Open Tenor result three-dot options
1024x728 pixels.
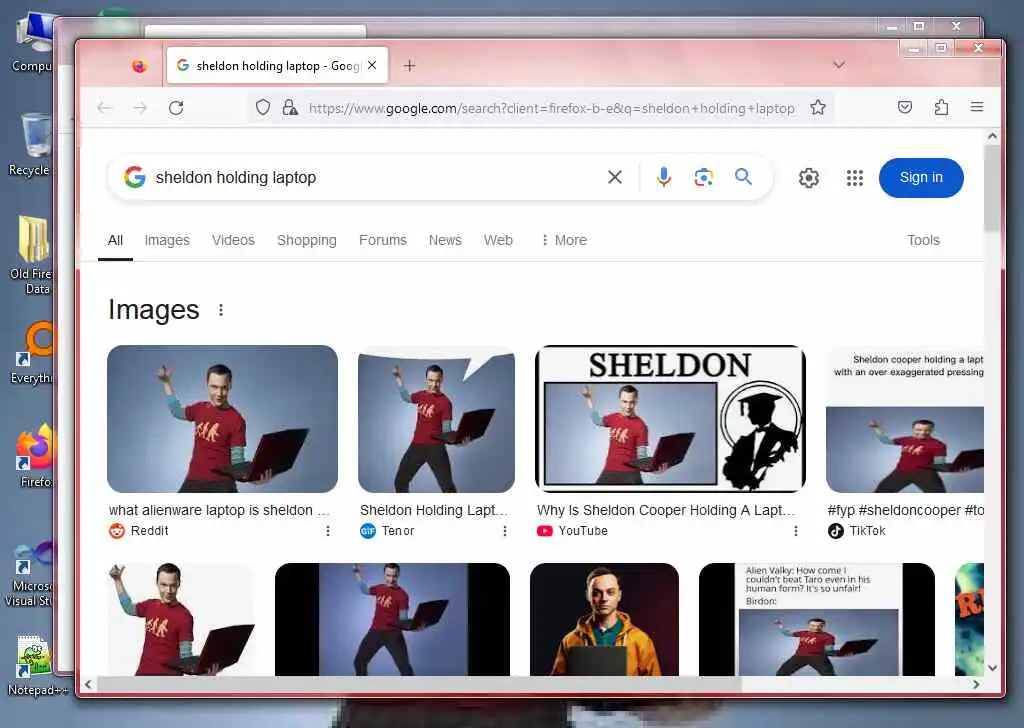505,531
